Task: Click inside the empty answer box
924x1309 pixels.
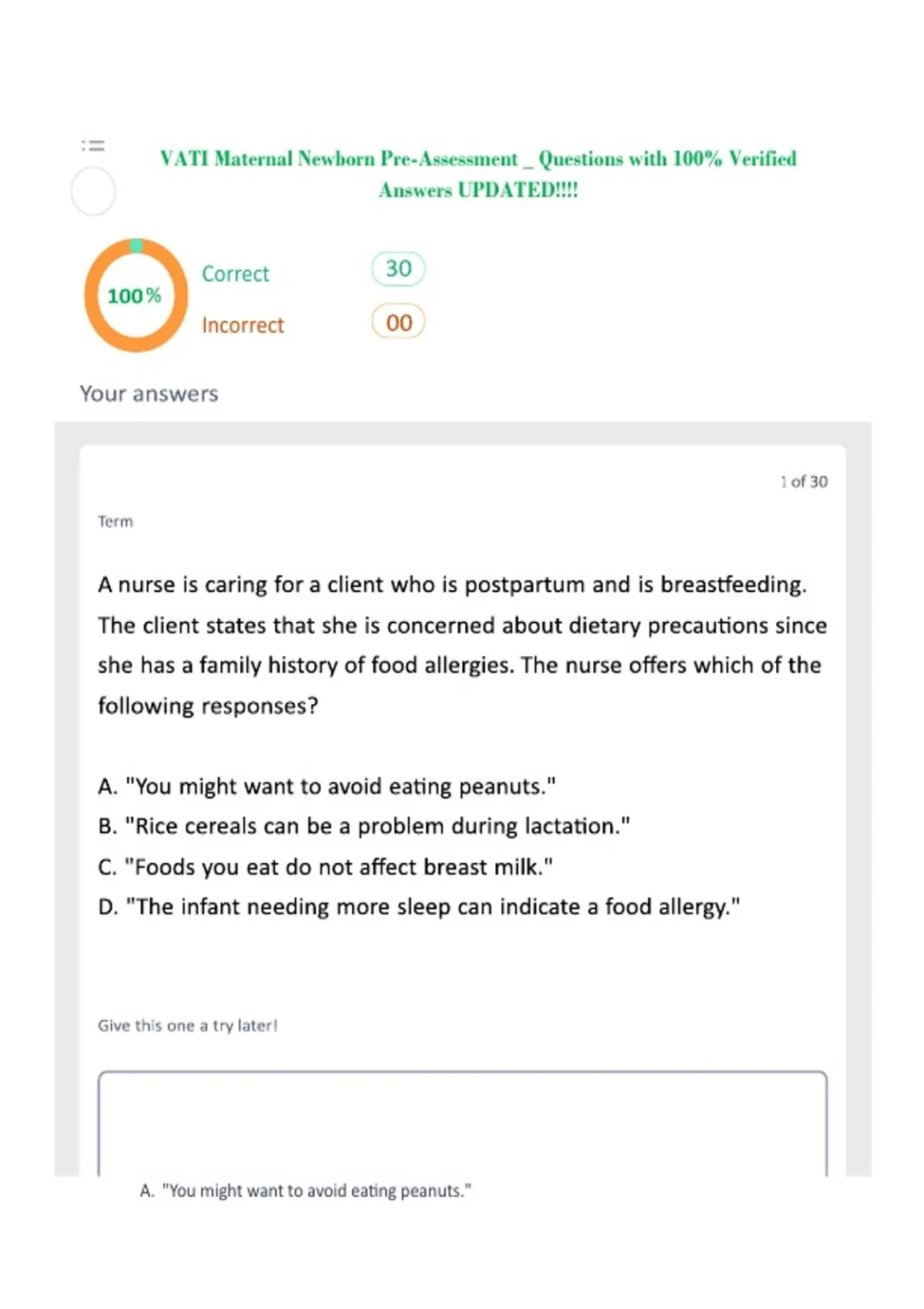Action: pyautogui.click(x=463, y=1123)
